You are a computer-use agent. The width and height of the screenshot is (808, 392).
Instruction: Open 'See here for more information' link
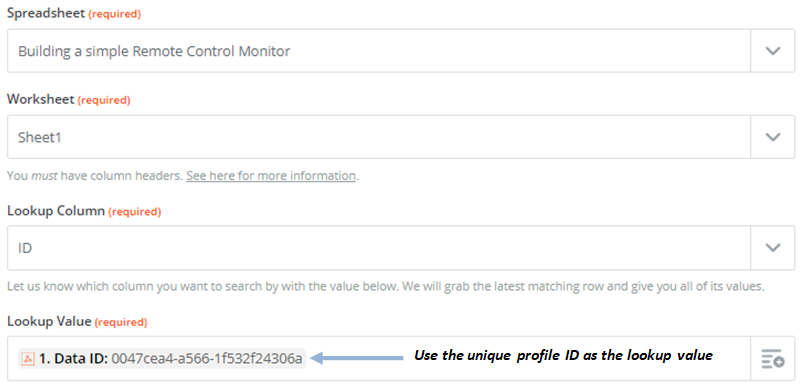click(271, 176)
